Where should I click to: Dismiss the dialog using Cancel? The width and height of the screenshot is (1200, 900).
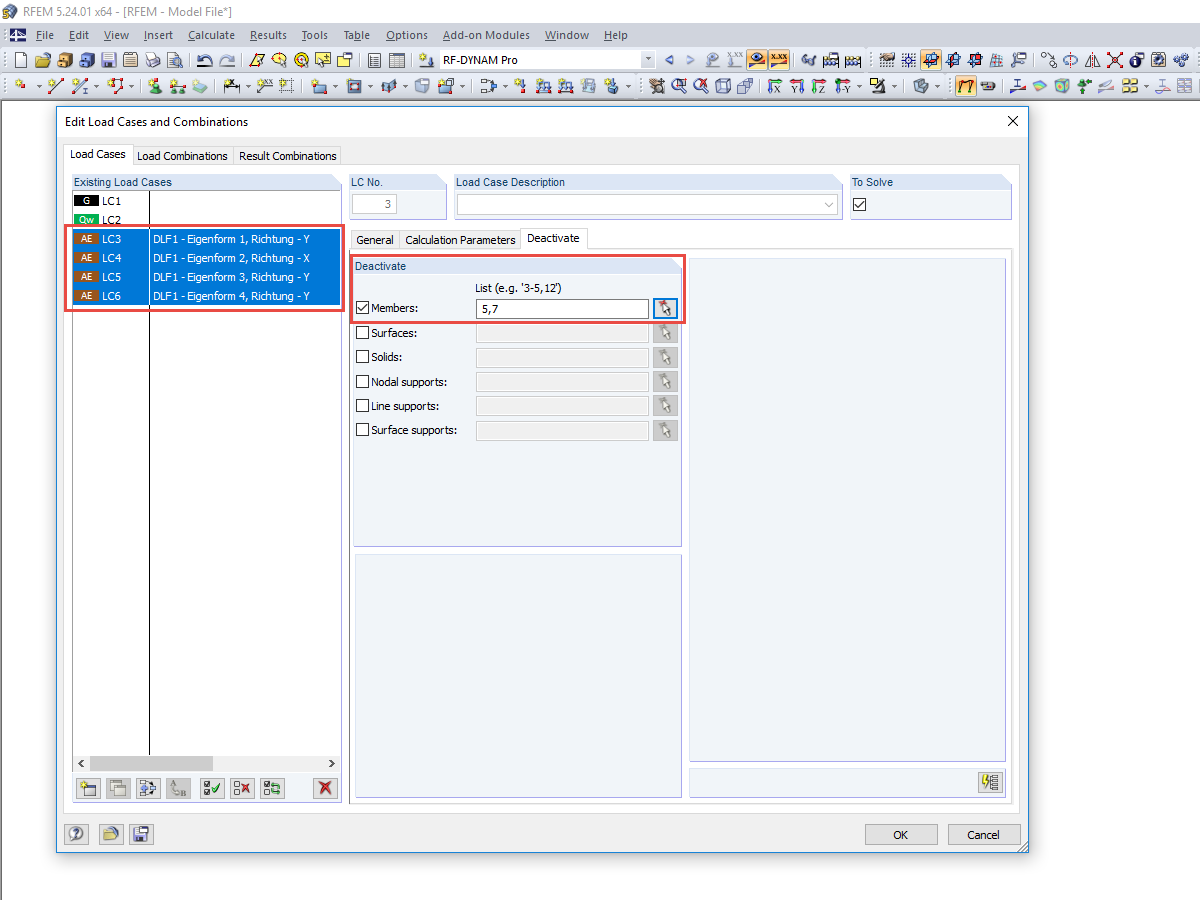tap(984, 834)
